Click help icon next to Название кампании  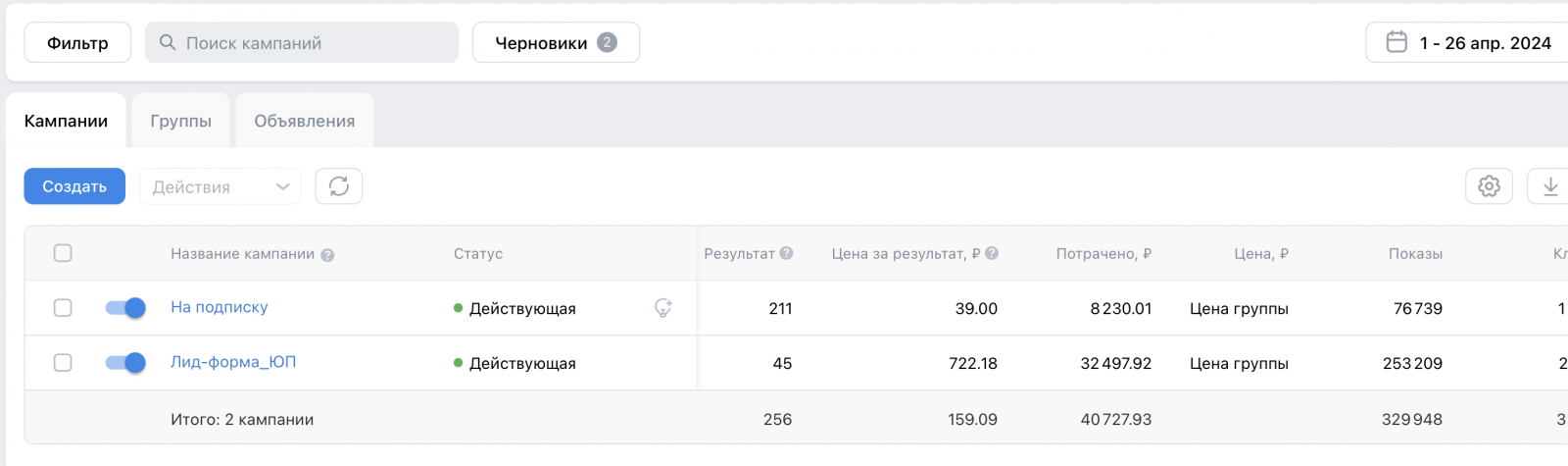pos(327,255)
